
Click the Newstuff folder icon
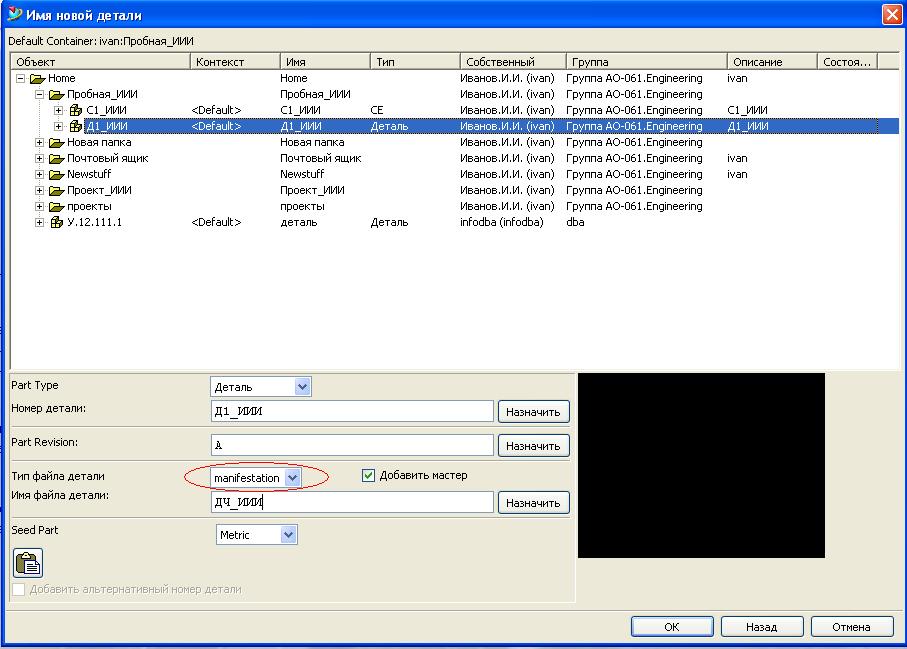pos(56,174)
